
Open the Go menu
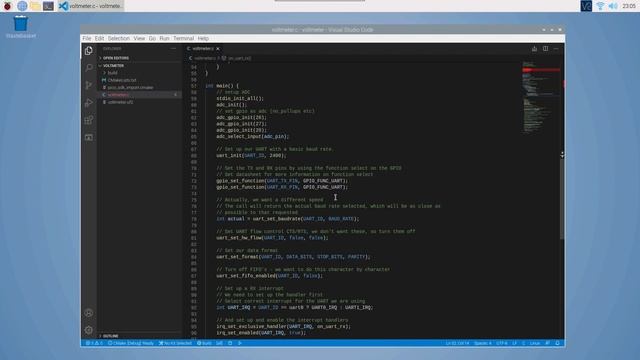[x=152, y=38]
